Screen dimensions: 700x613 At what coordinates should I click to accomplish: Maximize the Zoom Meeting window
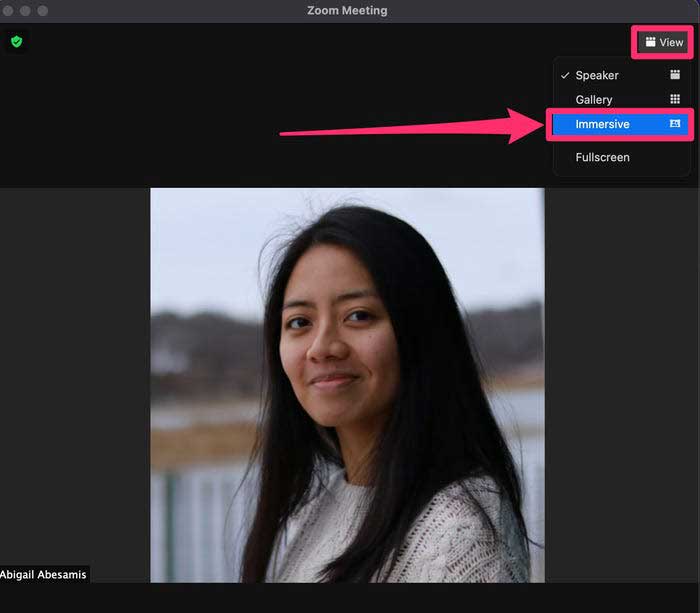point(43,10)
